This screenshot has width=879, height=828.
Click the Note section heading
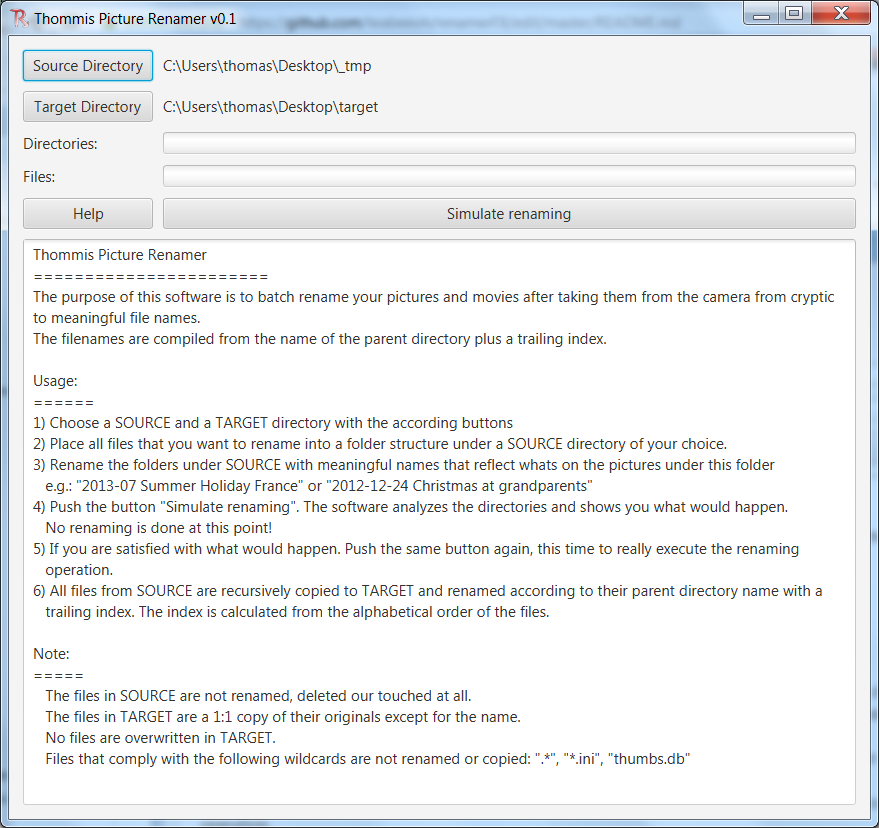click(47, 653)
